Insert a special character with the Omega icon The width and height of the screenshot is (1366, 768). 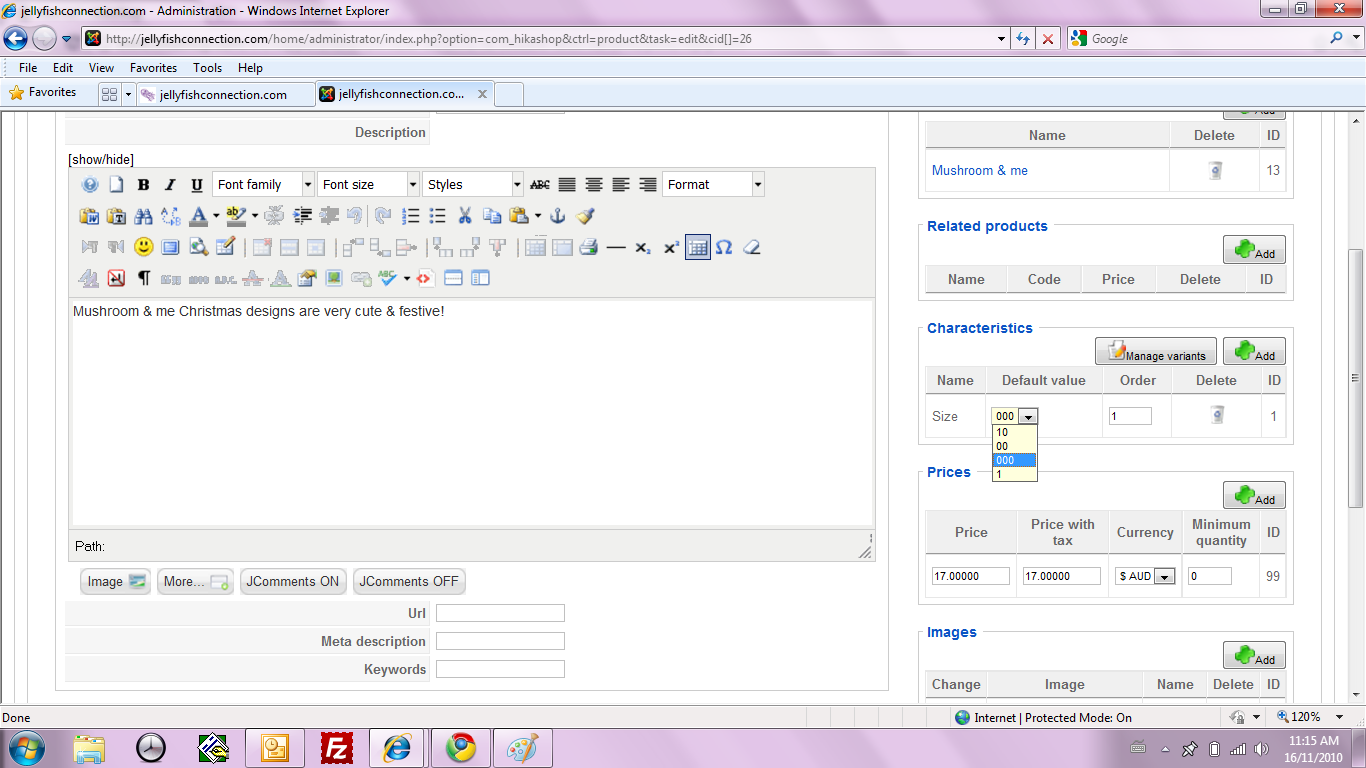[x=724, y=247]
